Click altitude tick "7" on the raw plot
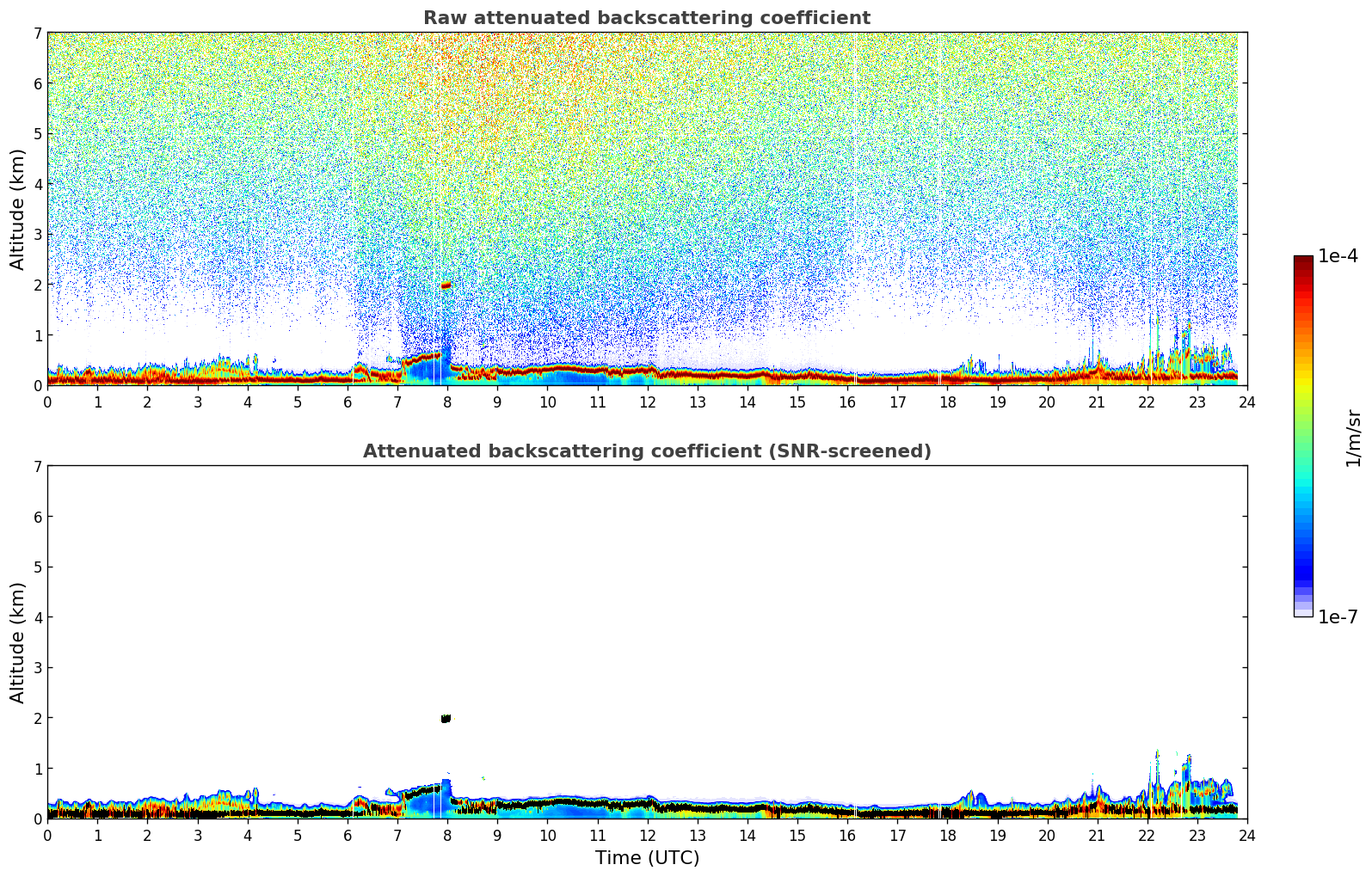This screenshot has height=877, width=1372. pos(37,34)
